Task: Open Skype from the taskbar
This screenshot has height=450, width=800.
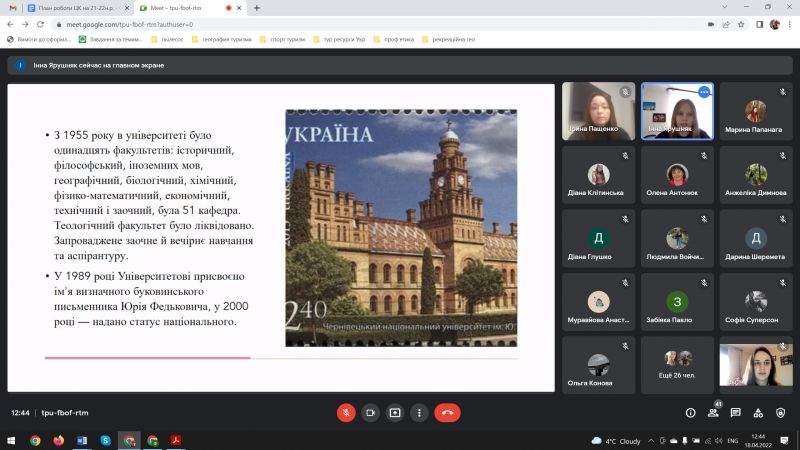Action: 106,440
